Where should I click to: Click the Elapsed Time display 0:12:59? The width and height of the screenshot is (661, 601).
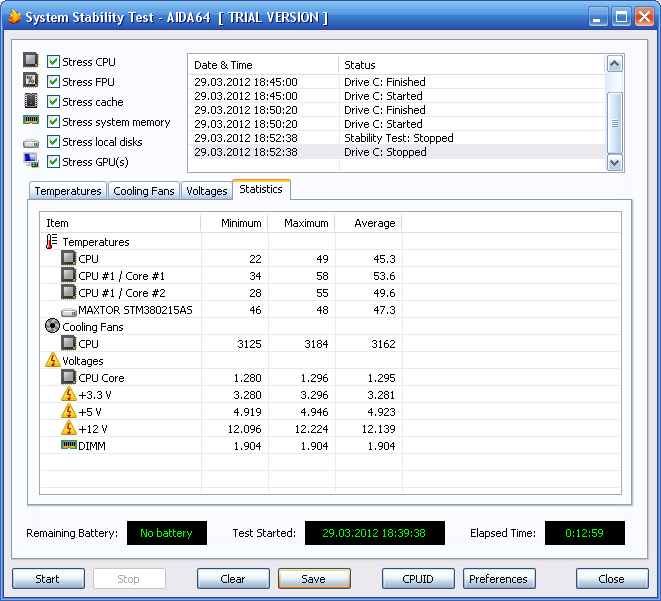[585, 533]
